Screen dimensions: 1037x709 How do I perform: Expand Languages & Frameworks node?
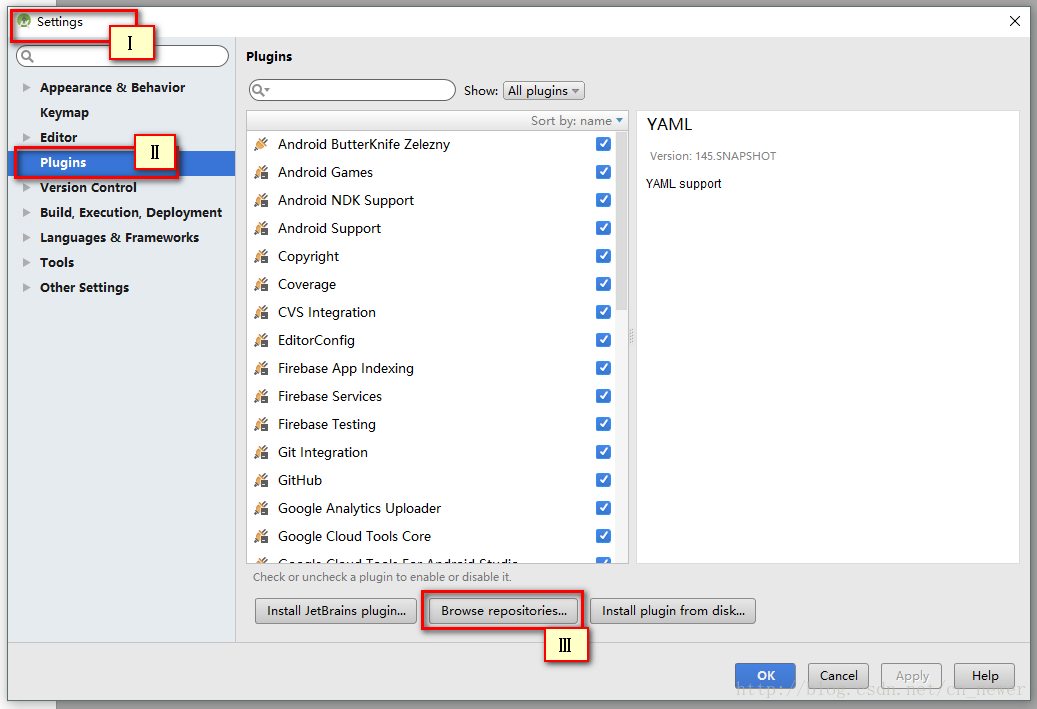point(26,237)
